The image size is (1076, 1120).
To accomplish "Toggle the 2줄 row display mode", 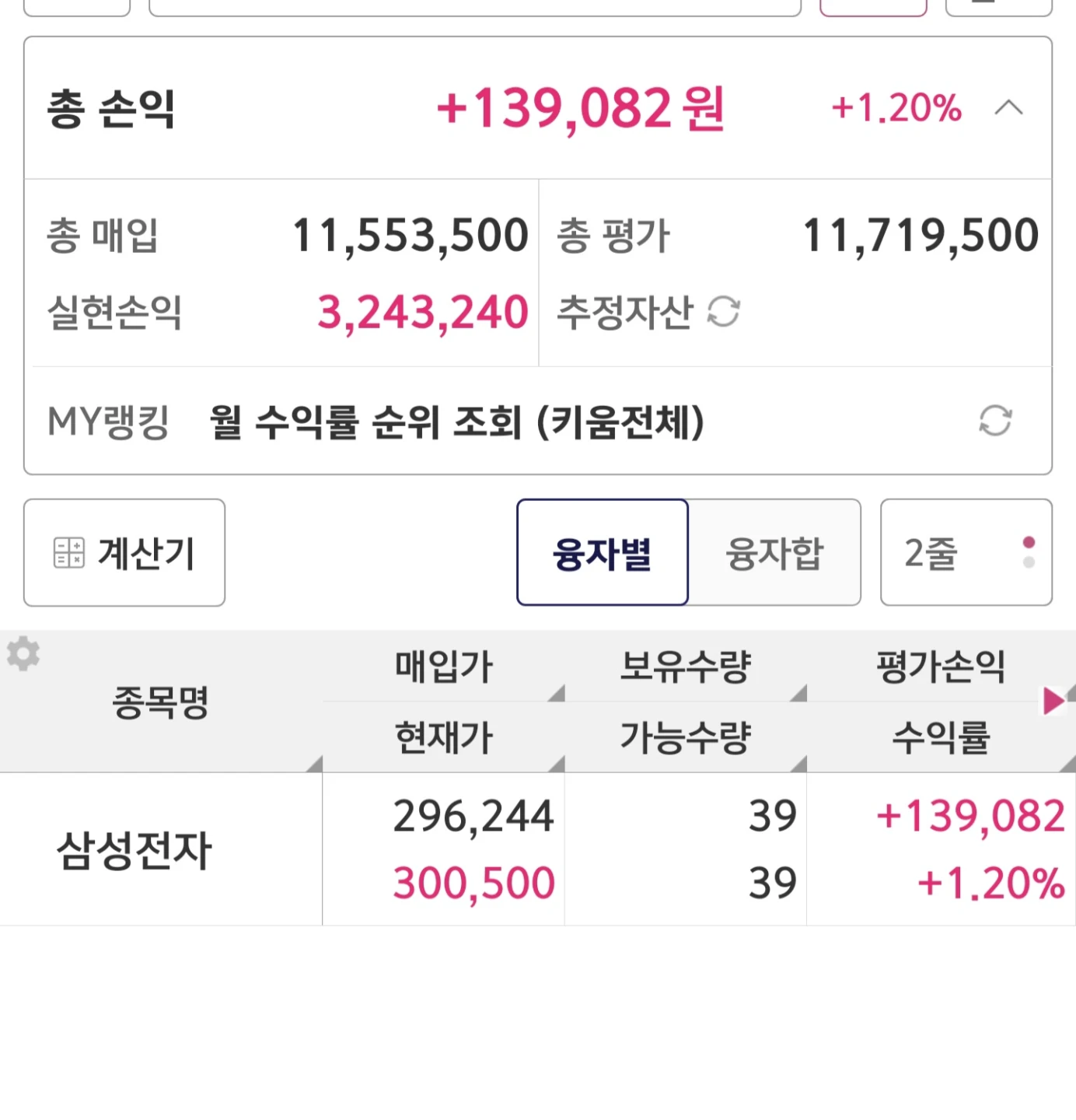I will coord(966,553).
